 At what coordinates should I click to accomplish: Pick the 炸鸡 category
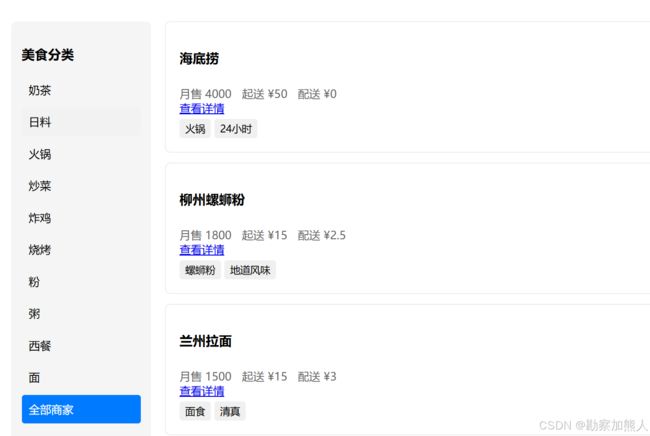tap(81, 218)
